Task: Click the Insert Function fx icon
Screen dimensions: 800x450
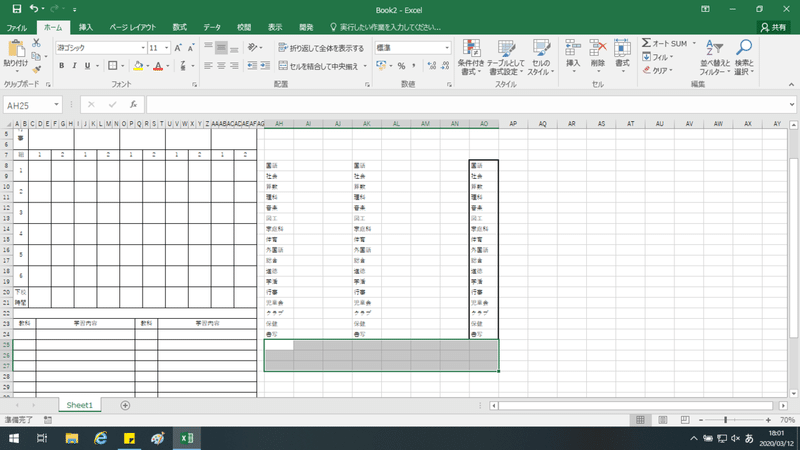Action: 133,105
